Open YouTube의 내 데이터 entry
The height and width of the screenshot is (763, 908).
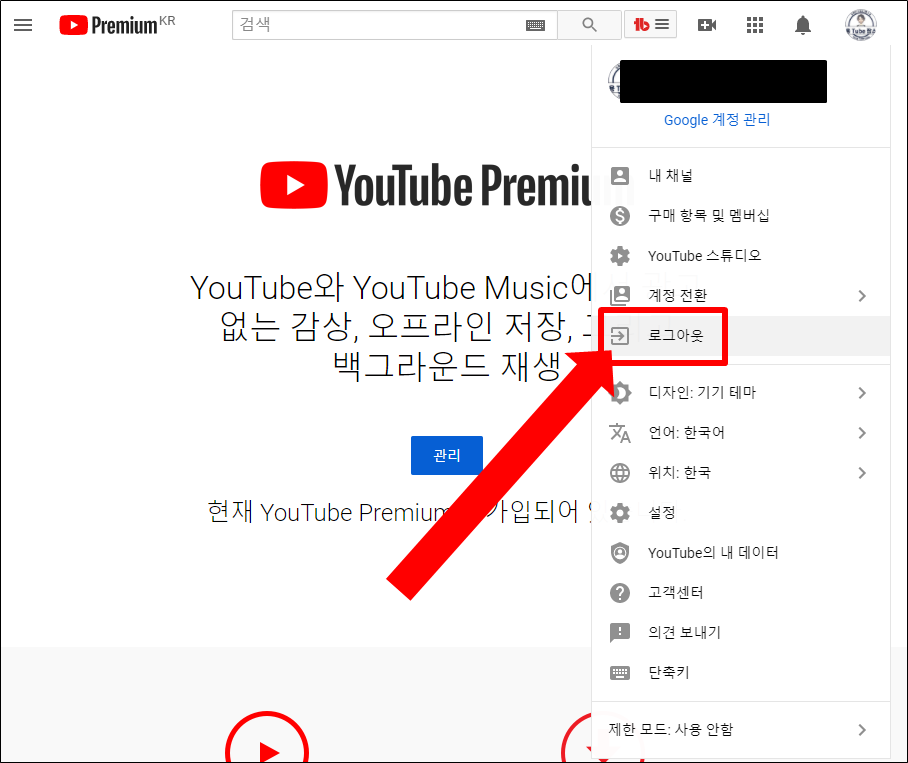[x=741, y=552]
